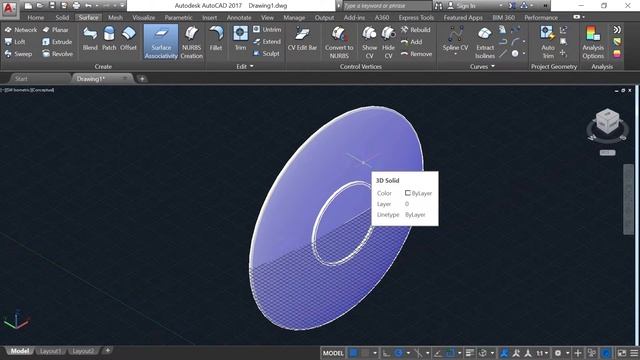Screen dimensions: 640x360
Task: Open the Mesh ribbon tab
Action: click(x=115, y=18)
